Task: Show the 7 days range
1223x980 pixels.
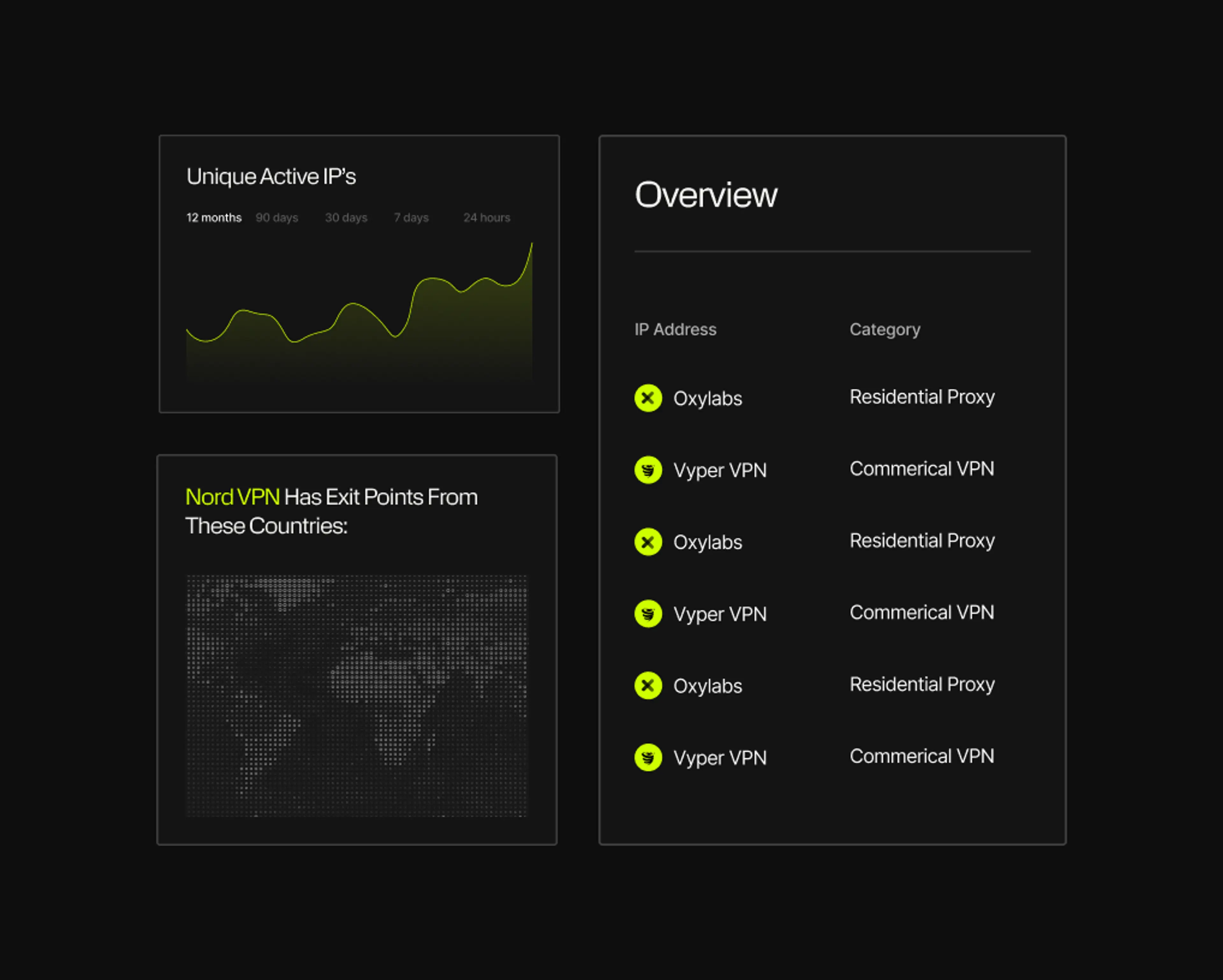Action: [x=411, y=218]
